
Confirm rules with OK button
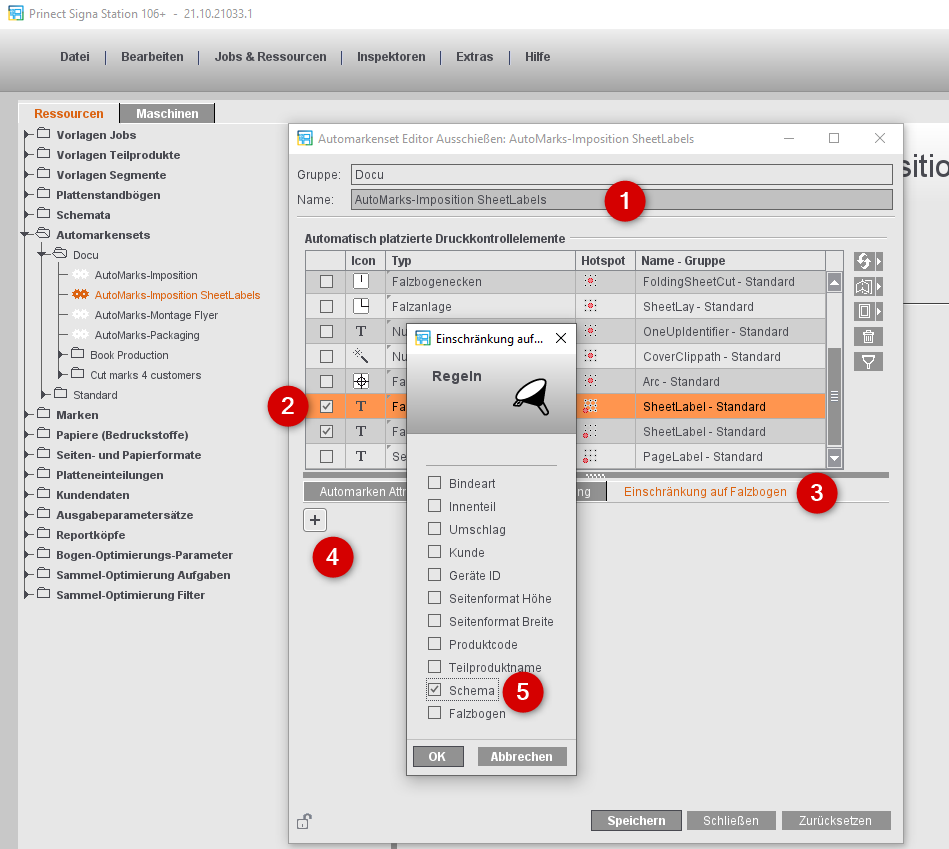click(x=438, y=756)
